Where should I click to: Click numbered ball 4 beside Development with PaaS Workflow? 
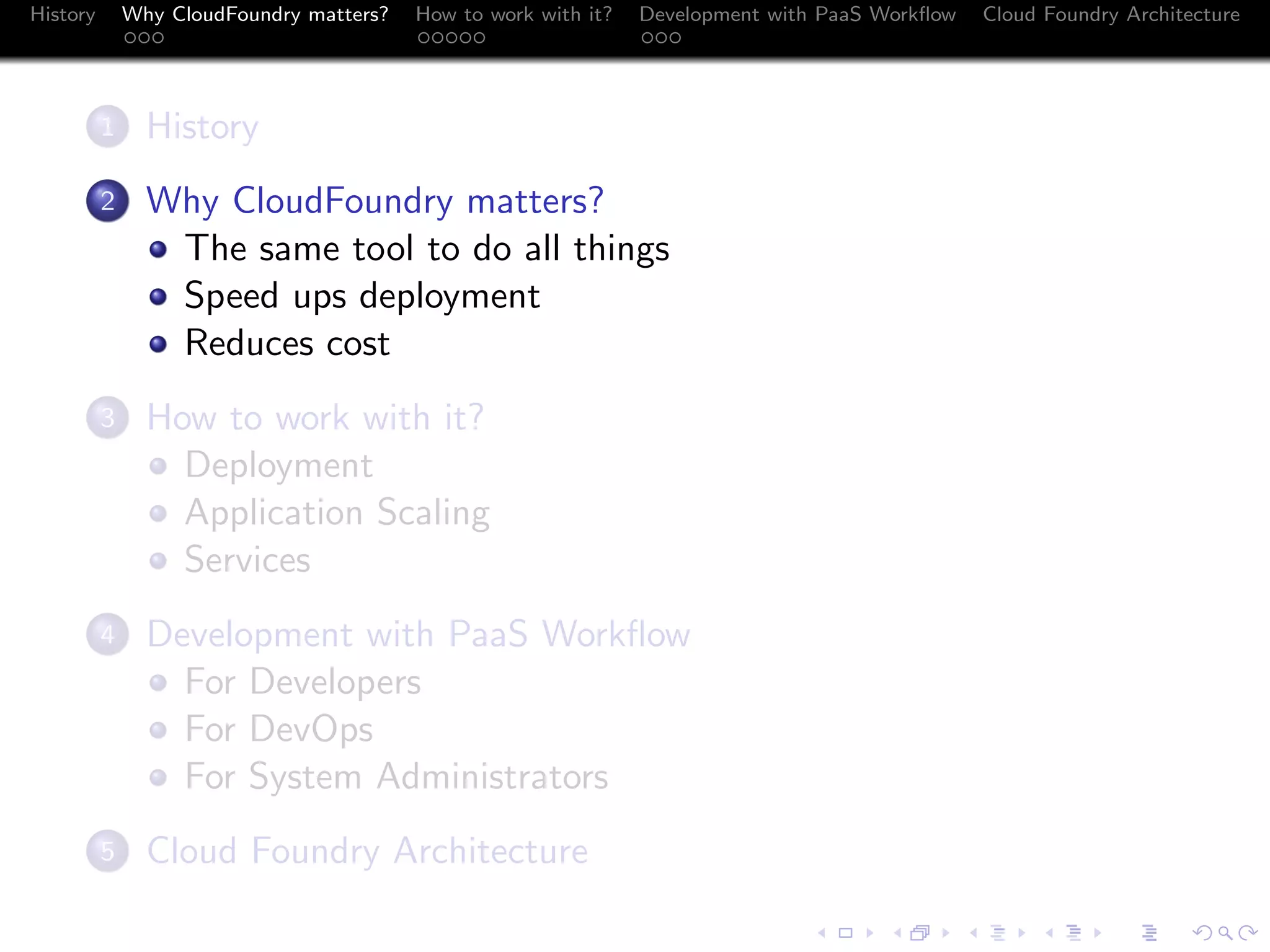(x=107, y=634)
